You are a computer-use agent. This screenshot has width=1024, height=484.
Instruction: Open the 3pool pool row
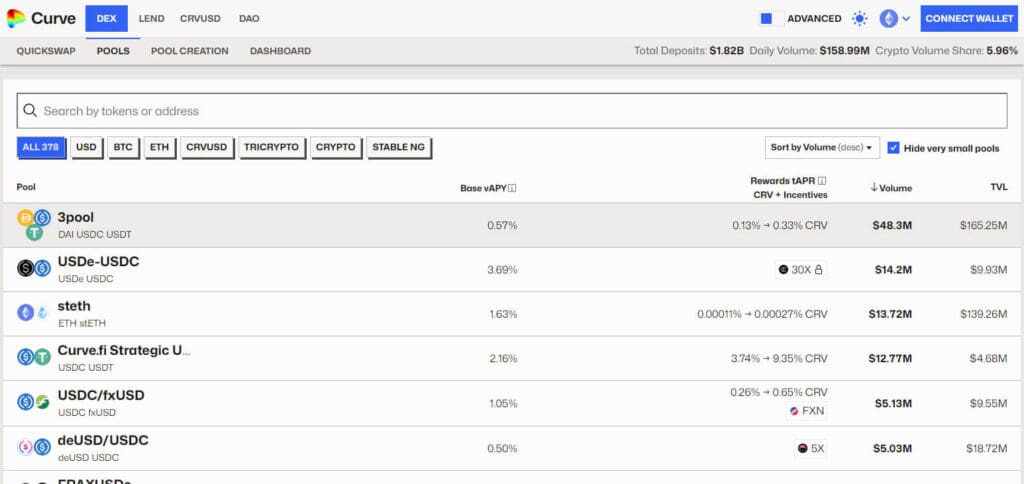(x=512, y=225)
